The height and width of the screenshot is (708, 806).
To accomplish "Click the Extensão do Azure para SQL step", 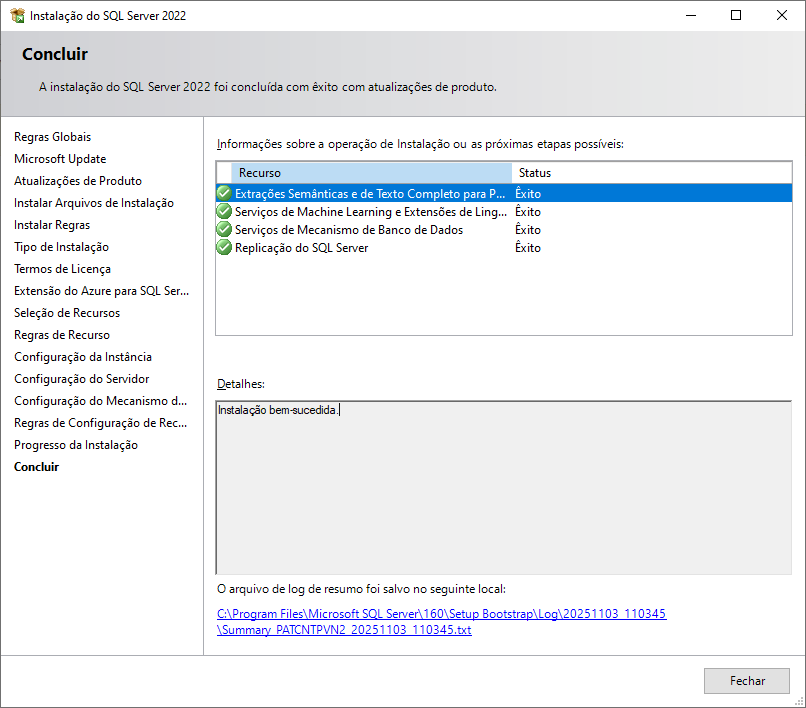I will pos(101,291).
